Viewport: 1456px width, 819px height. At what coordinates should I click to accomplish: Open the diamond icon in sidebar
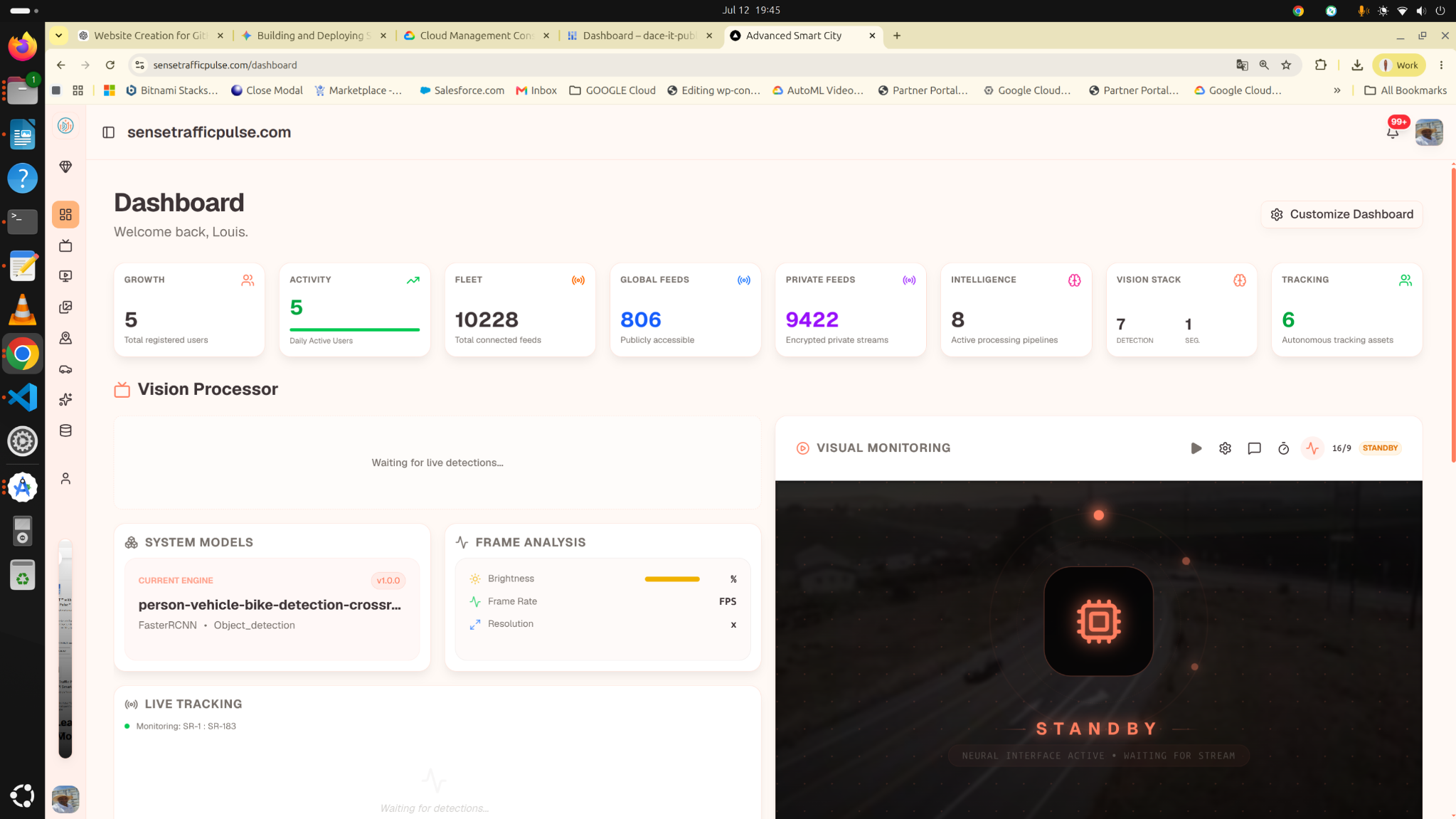65,167
